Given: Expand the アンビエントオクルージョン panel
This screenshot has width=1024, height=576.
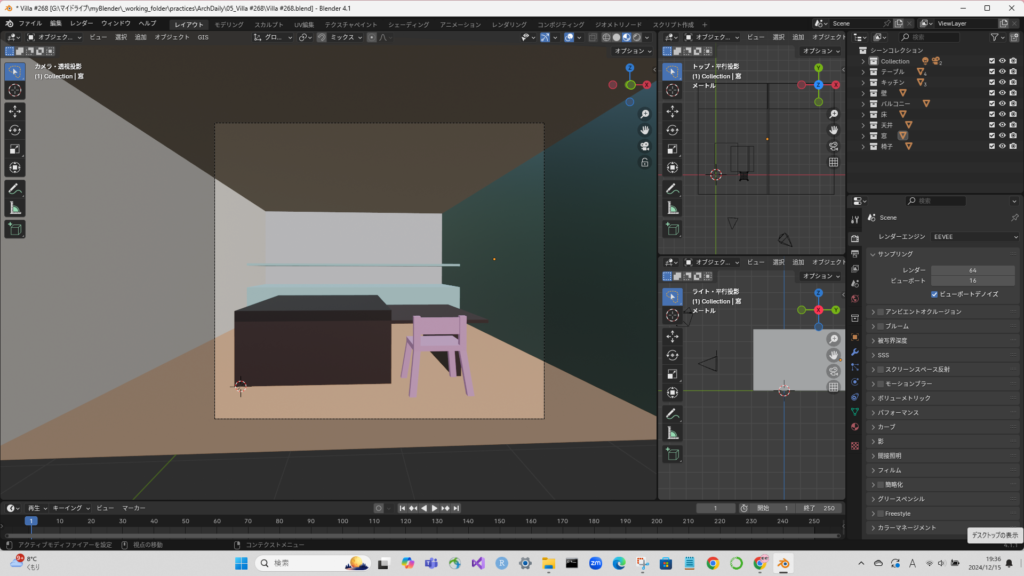Looking at the screenshot, I should [920, 311].
